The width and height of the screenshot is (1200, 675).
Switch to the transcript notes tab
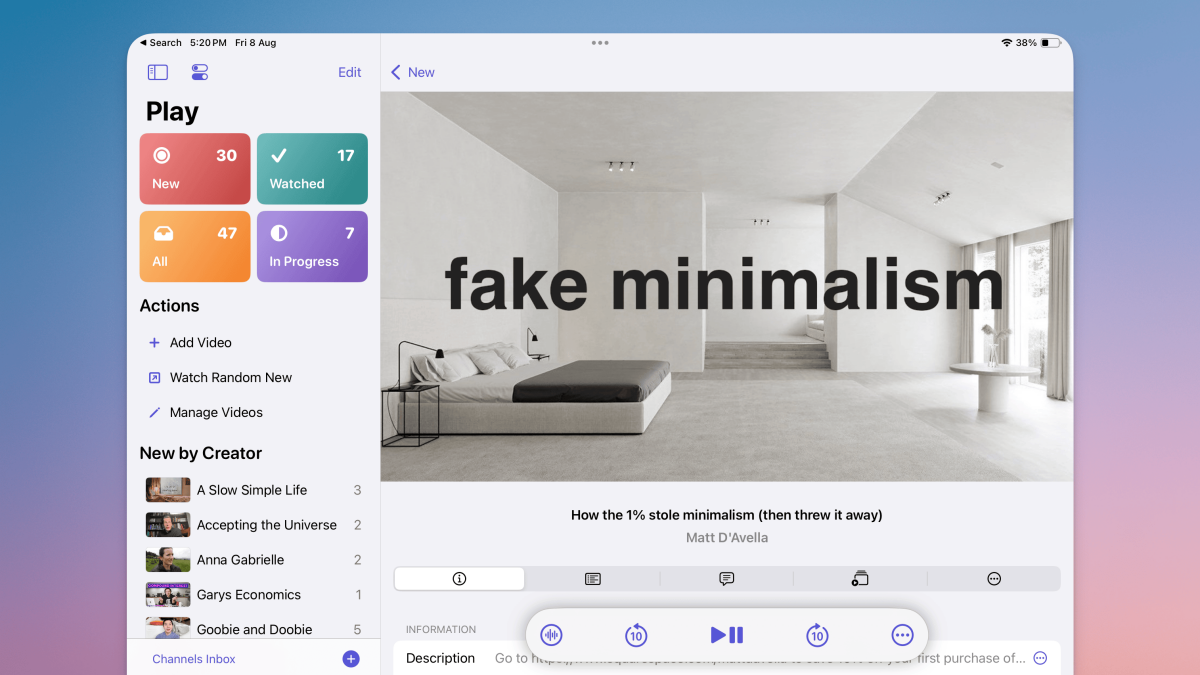(593, 579)
